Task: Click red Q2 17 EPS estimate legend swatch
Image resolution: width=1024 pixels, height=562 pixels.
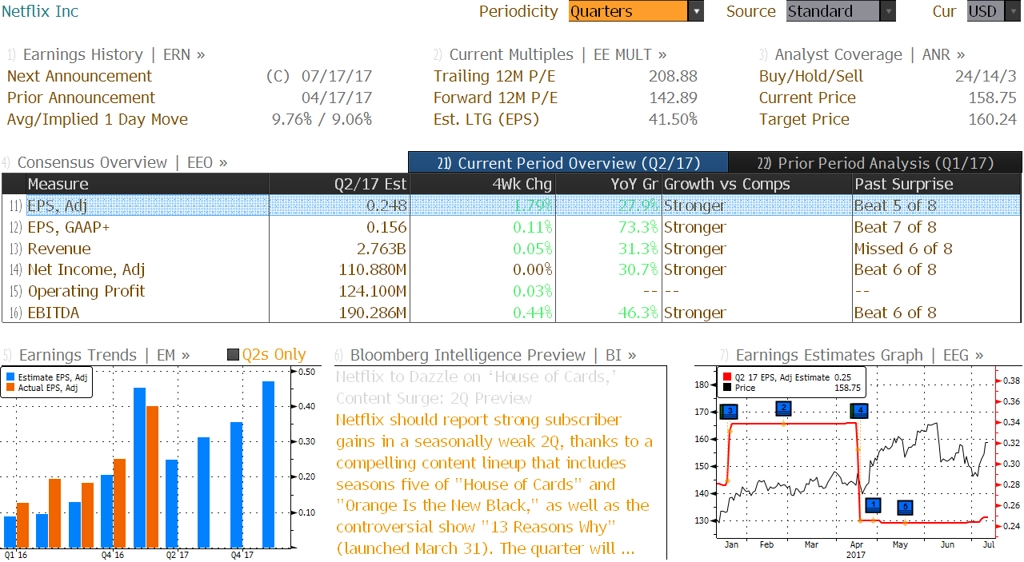Action: coord(727,377)
